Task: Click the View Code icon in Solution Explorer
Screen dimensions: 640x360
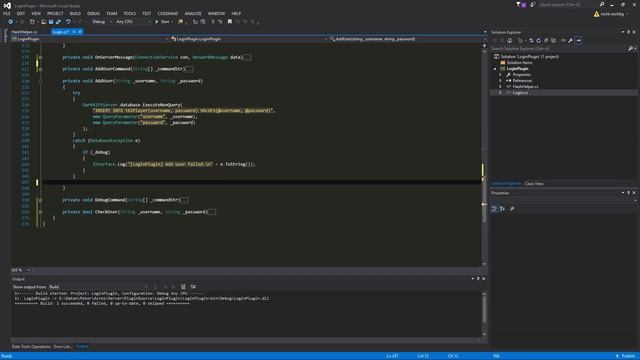Action: coord(563,40)
